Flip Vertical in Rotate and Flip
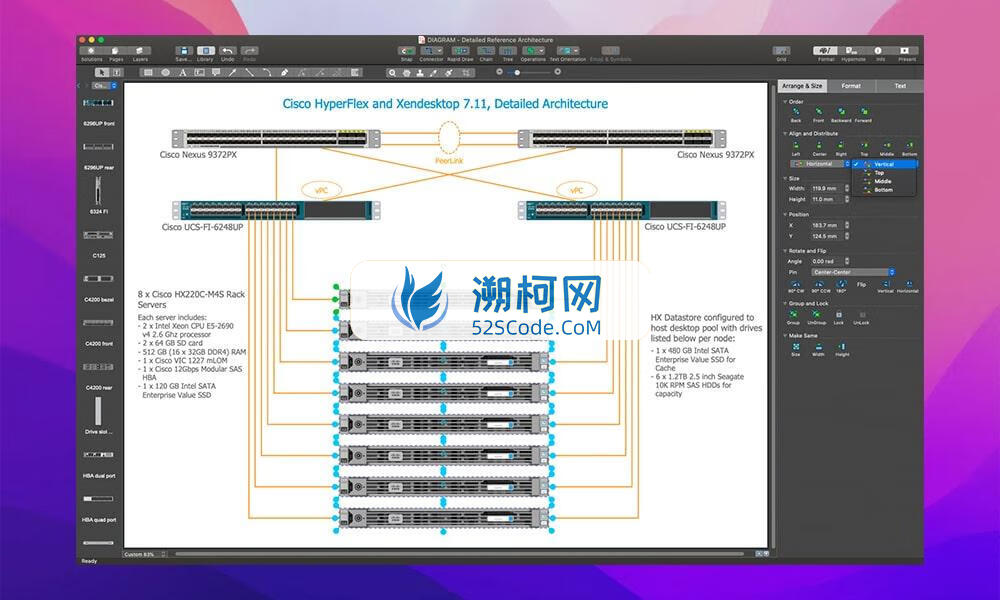This screenshot has height=600, width=1000. (886, 284)
